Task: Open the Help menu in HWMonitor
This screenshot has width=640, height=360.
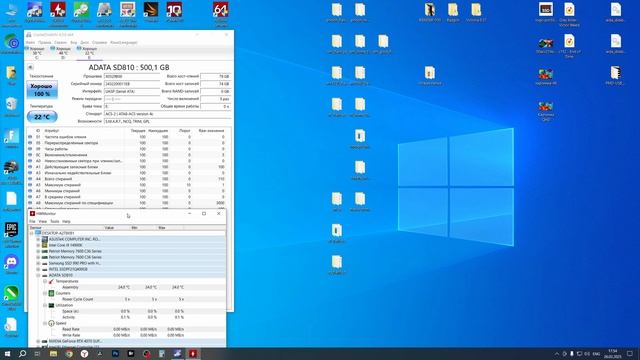Action: coord(67,221)
